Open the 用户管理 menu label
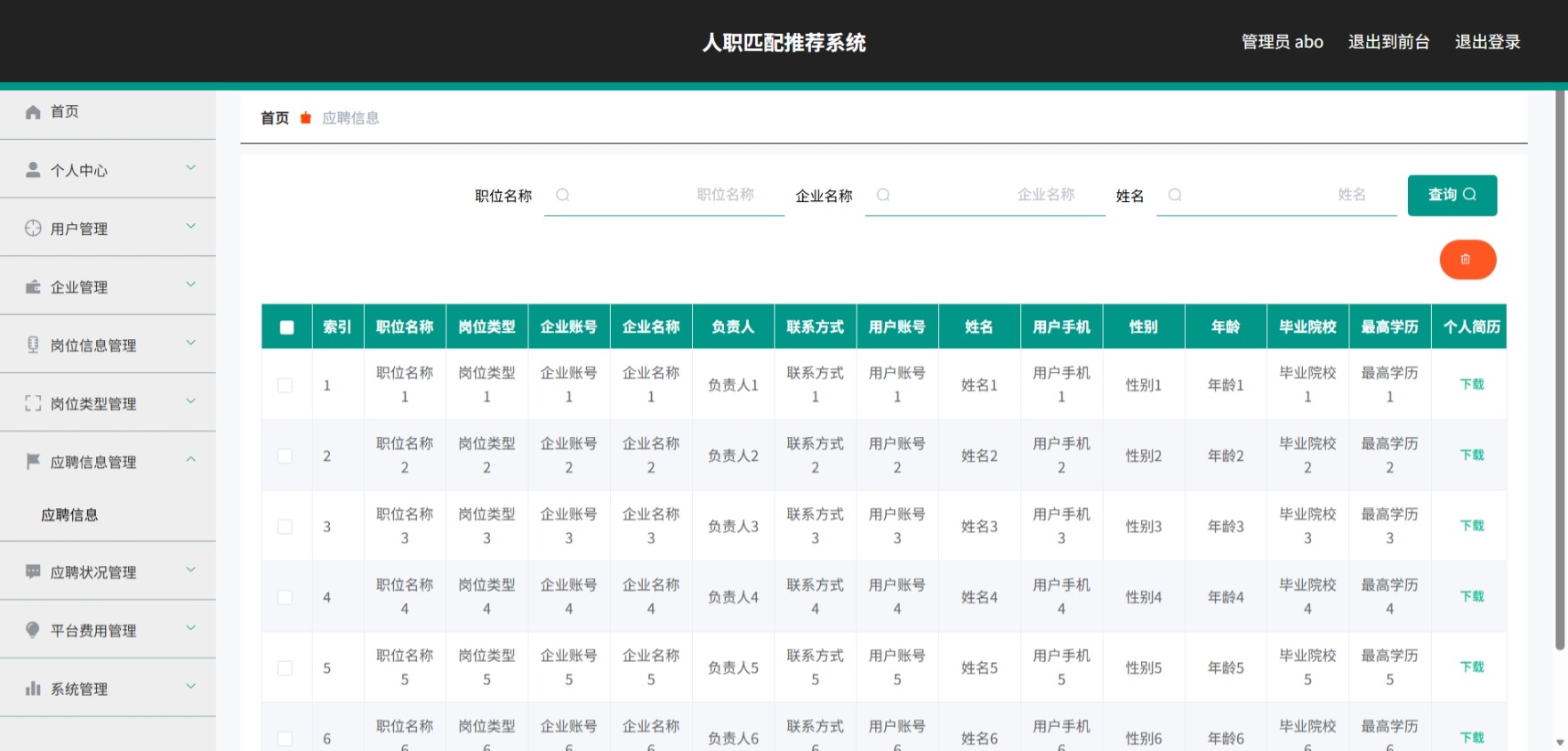1568x751 pixels. click(x=79, y=229)
